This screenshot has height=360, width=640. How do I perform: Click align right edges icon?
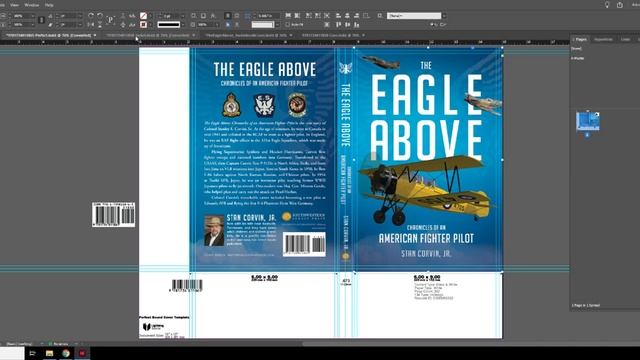click(x=356, y=16)
